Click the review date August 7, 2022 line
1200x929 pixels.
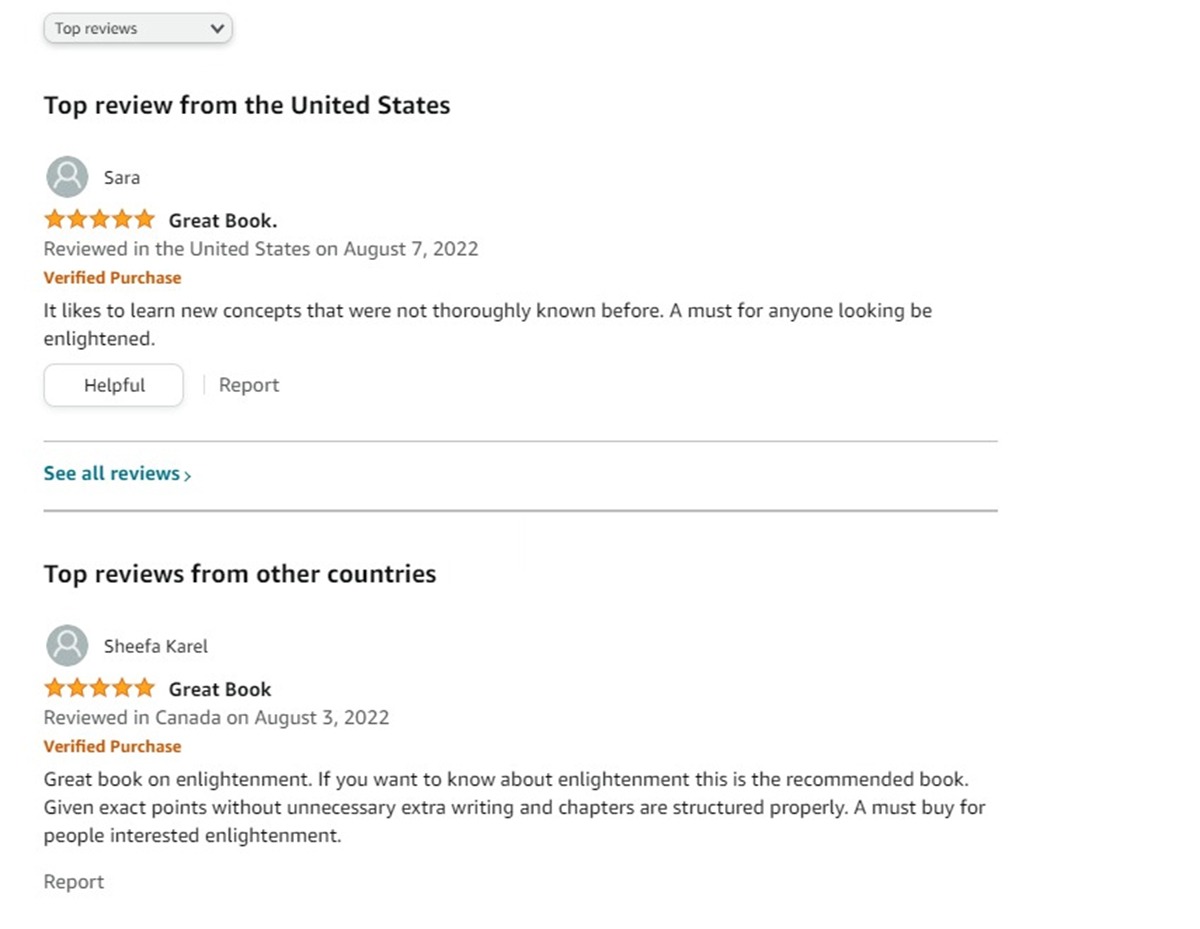(x=261, y=249)
